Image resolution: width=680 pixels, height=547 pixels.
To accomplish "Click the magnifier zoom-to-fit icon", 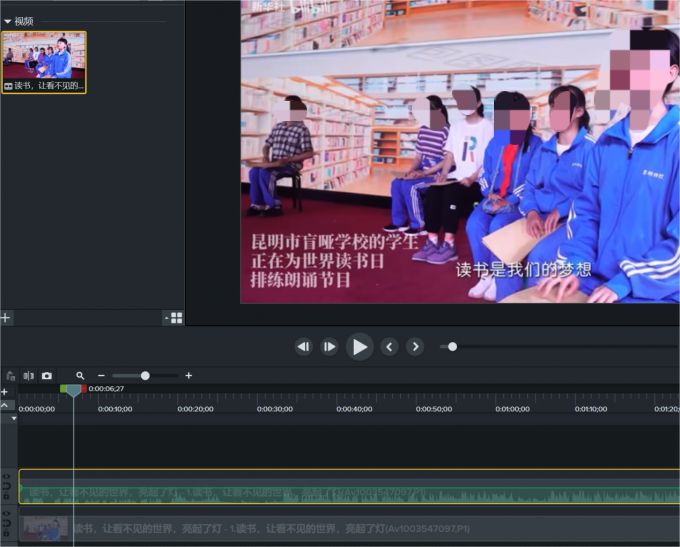I will point(80,376).
